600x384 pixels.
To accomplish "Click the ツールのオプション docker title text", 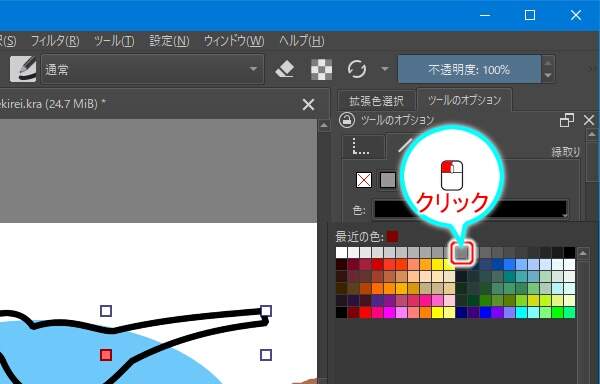I will tap(398, 120).
